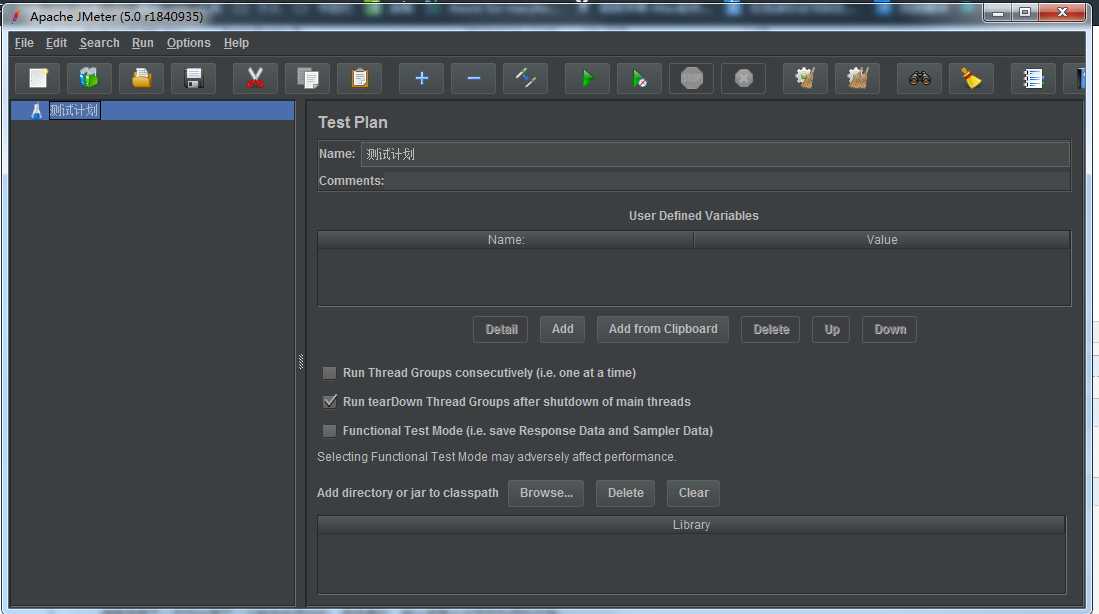Open the File menu

pyautogui.click(x=24, y=43)
